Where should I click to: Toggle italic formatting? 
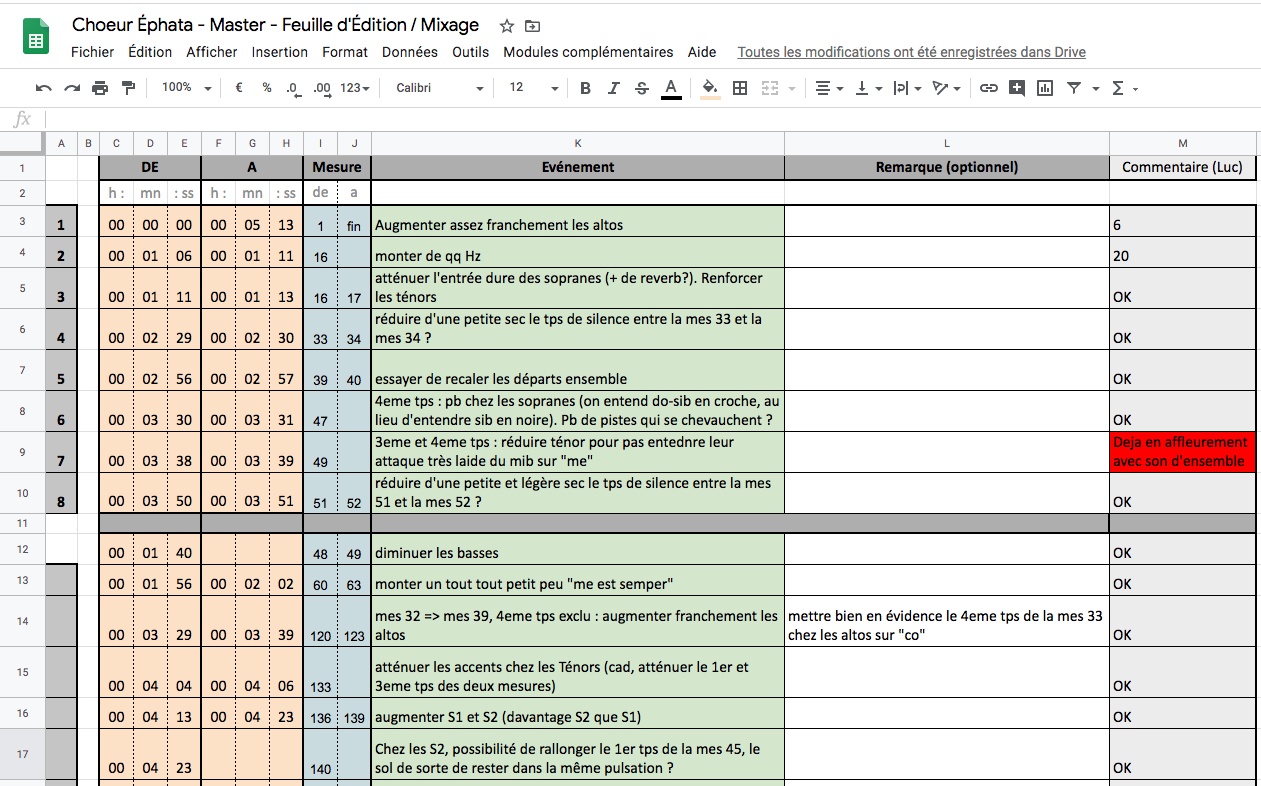click(614, 88)
